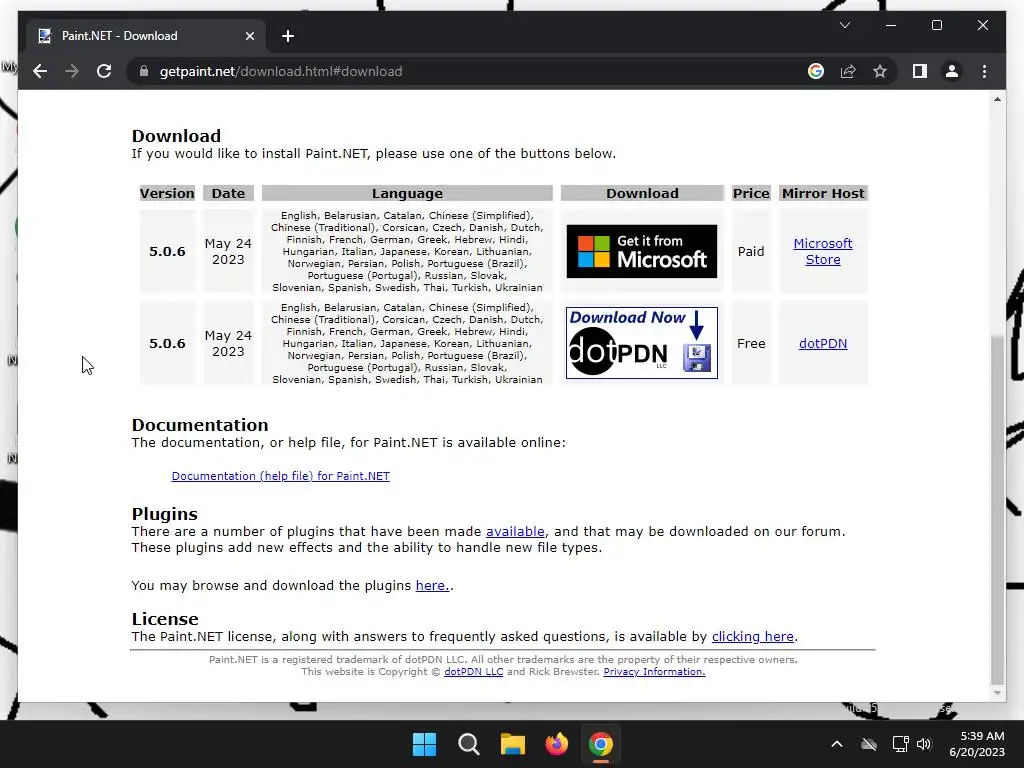Image resolution: width=1024 pixels, height=768 pixels.
Task: Close the Paint.NET - Download tab
Action: point(249,36)
